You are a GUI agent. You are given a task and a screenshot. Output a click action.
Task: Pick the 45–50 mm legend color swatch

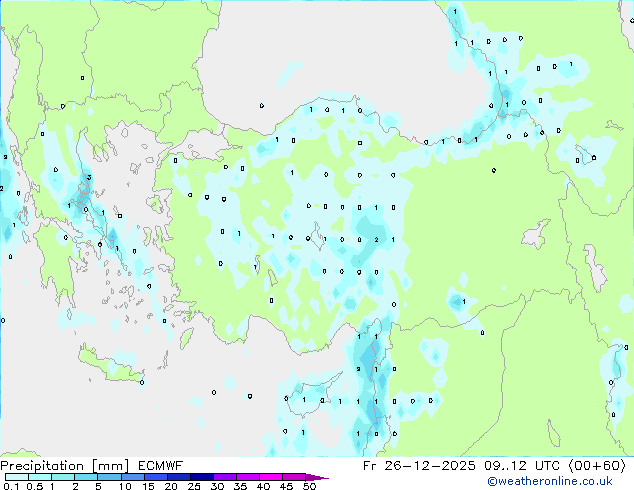[294, 477]
